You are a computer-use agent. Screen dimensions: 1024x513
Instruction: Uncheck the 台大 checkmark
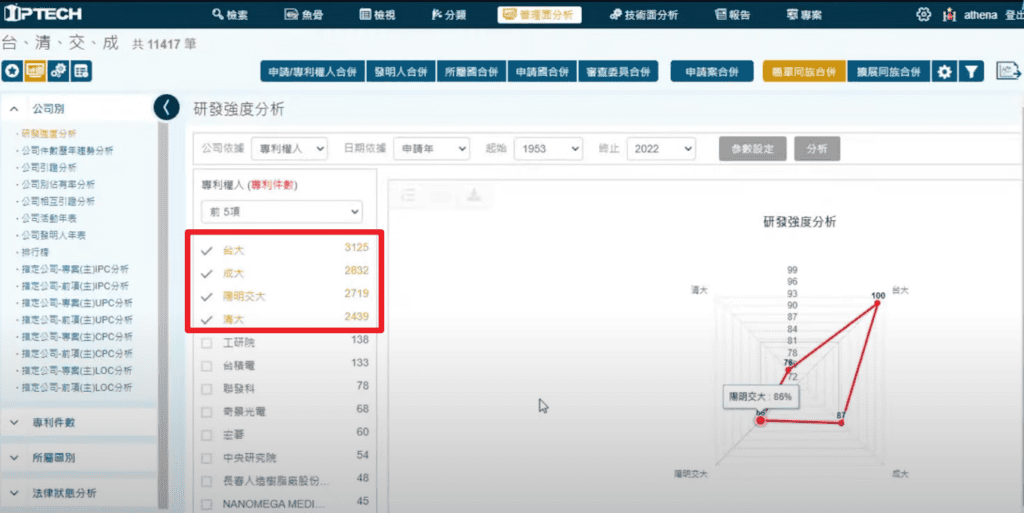(207, 249)
